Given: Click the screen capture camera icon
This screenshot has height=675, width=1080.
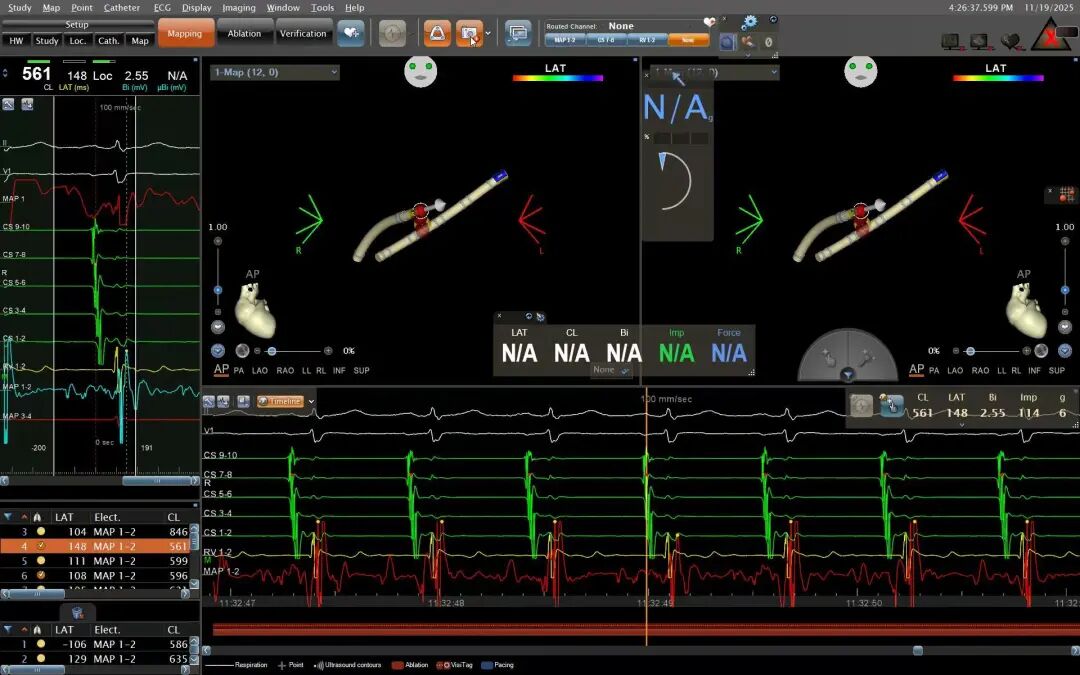Looking at the screenshot, I should click(469, 33).
